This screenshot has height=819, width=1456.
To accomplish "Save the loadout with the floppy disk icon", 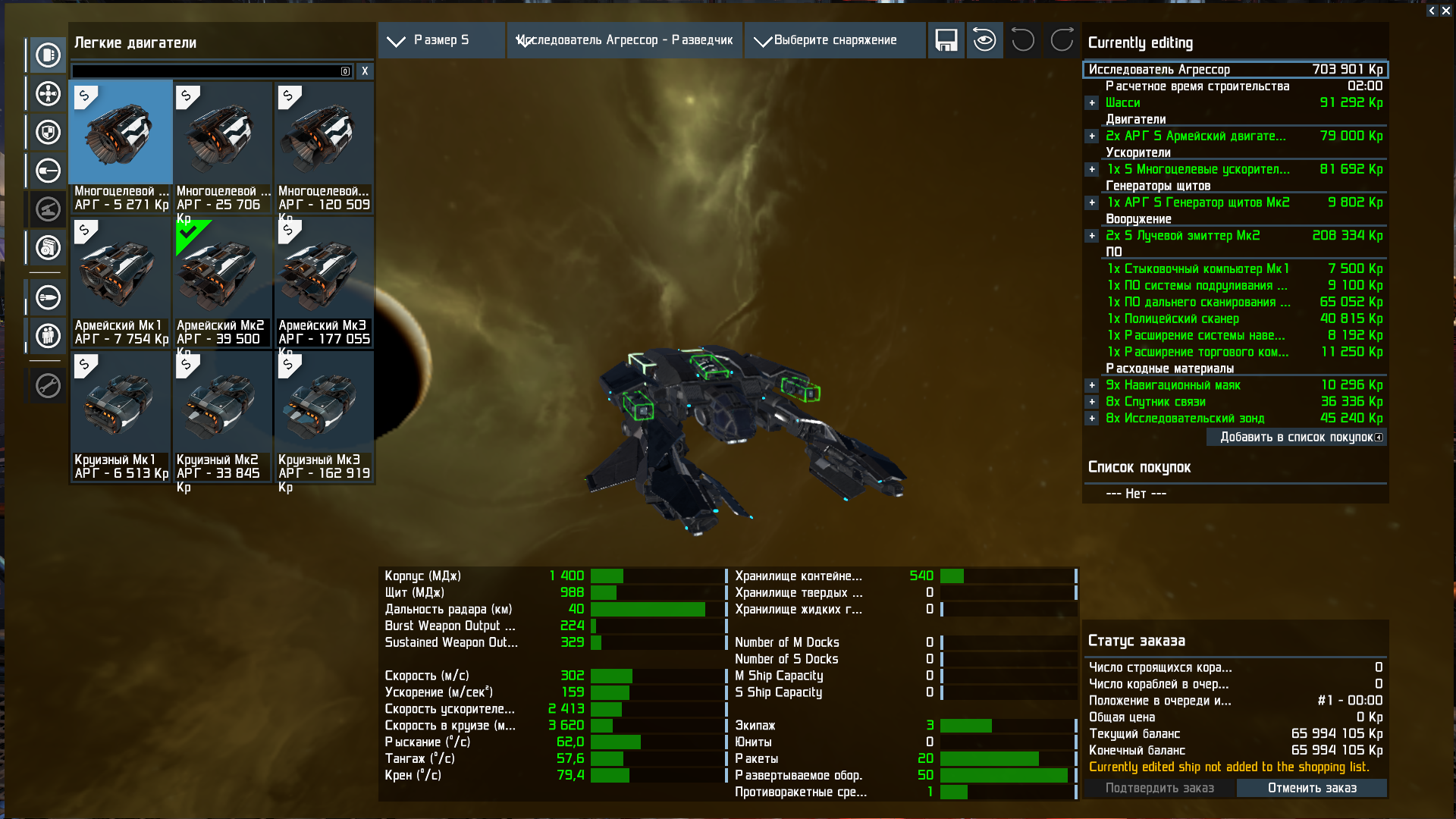I will [946, 40].
